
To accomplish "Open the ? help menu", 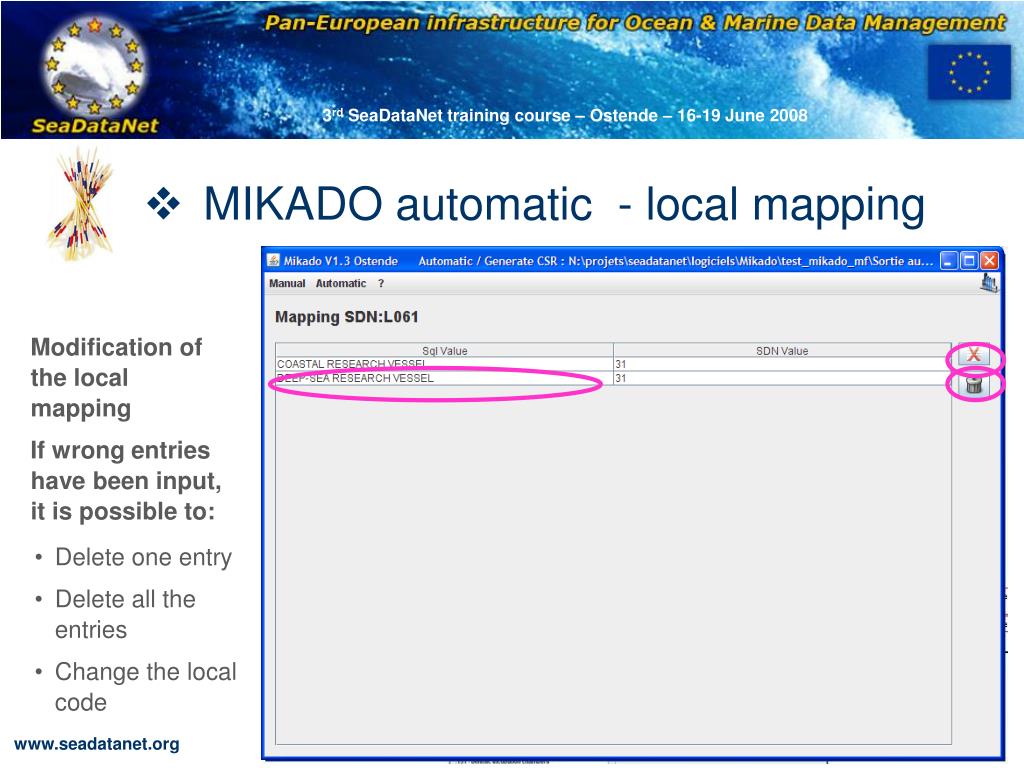I will click(x=381, y=283).
